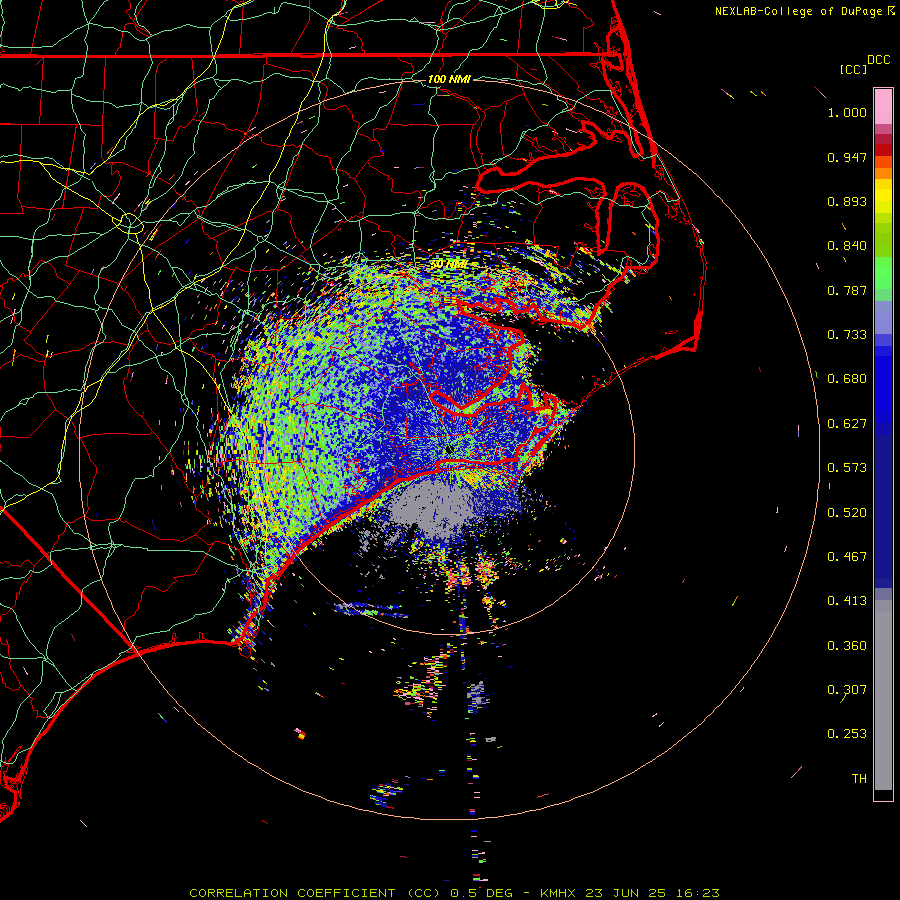
Task: Select the 0.840 legend value
Action: point(847,246)
